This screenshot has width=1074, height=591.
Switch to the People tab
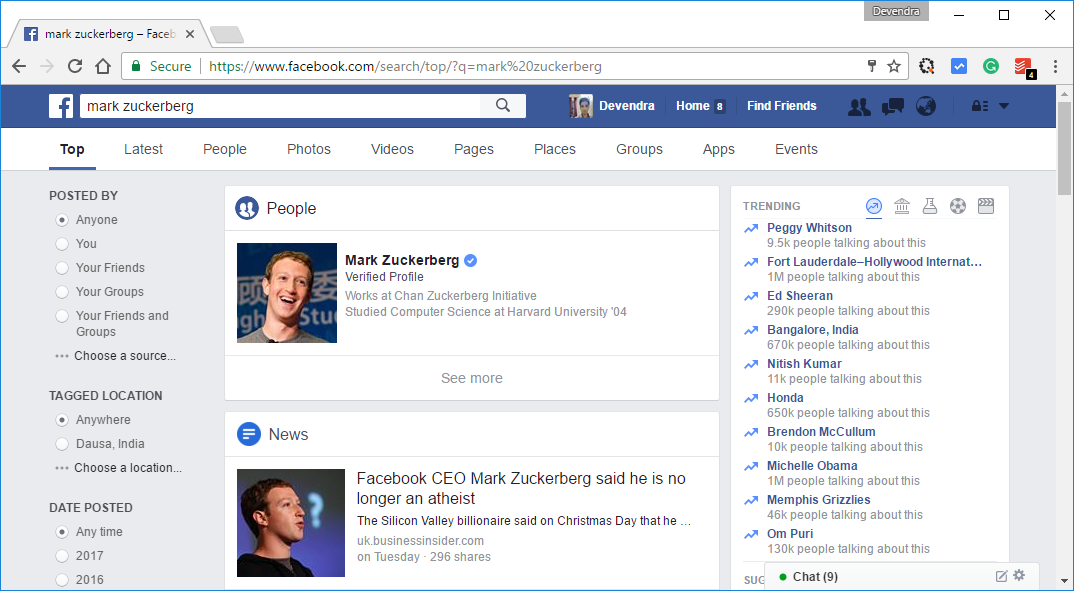(225, 149)
